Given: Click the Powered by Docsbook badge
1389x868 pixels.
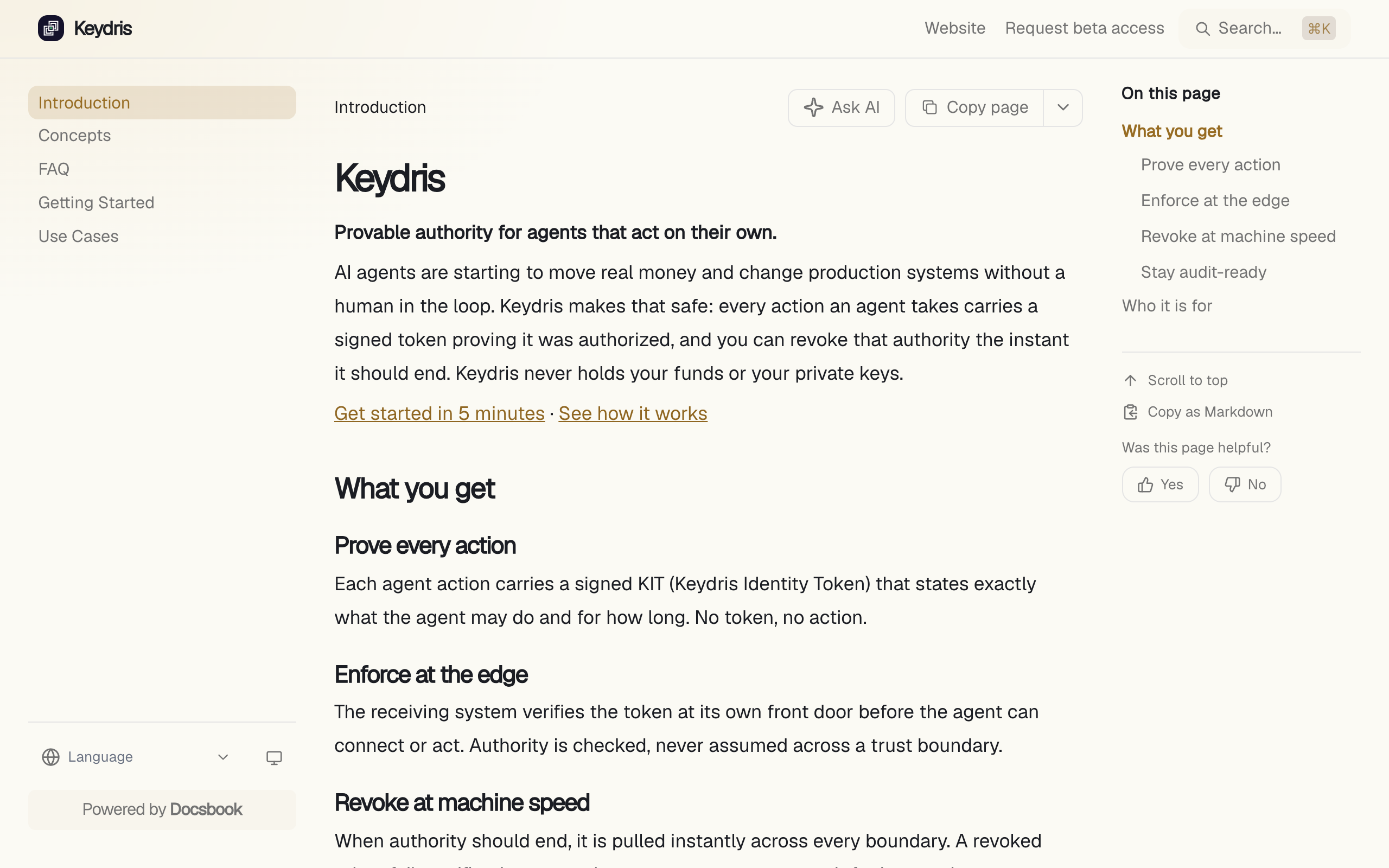Looking at the screenshot, I should [x=162, y=809].
